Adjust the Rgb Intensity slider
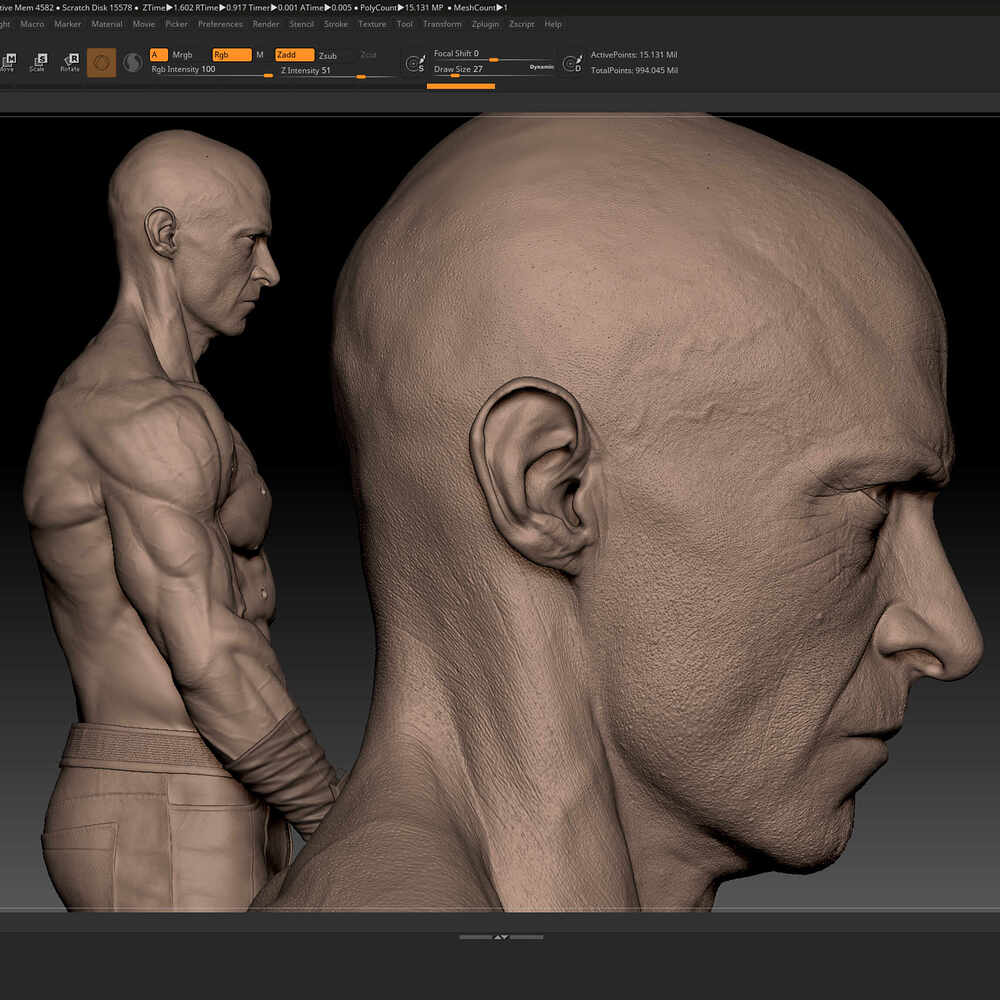 tap(212, 70)
